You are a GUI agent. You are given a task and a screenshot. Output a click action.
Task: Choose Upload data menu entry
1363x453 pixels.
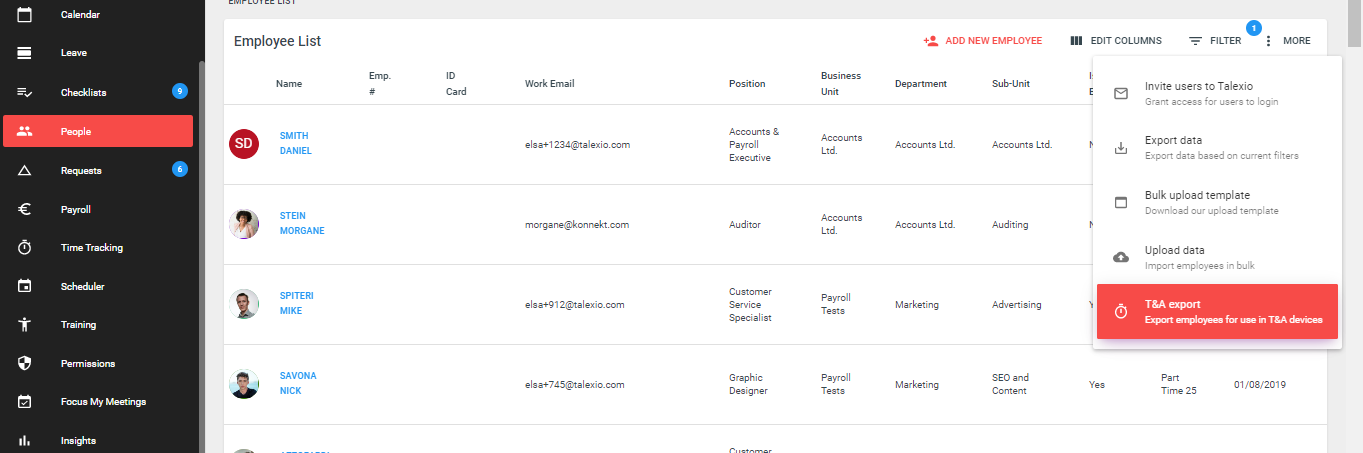(1215, 257)
